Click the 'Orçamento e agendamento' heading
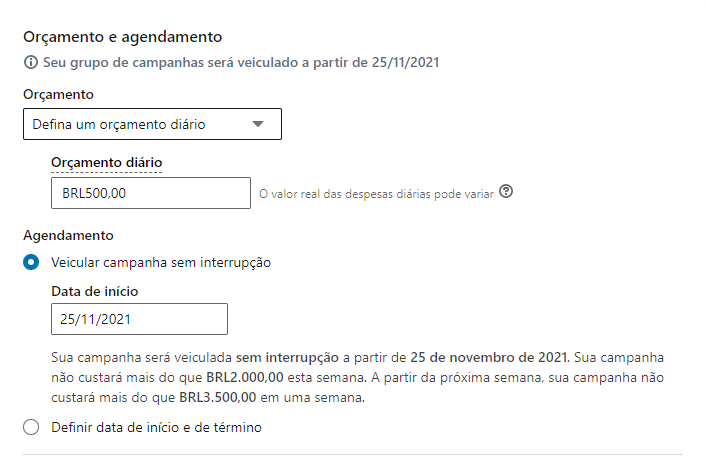Screen dimensions: 706x476 pyautogui.click(x=122, y=37)
